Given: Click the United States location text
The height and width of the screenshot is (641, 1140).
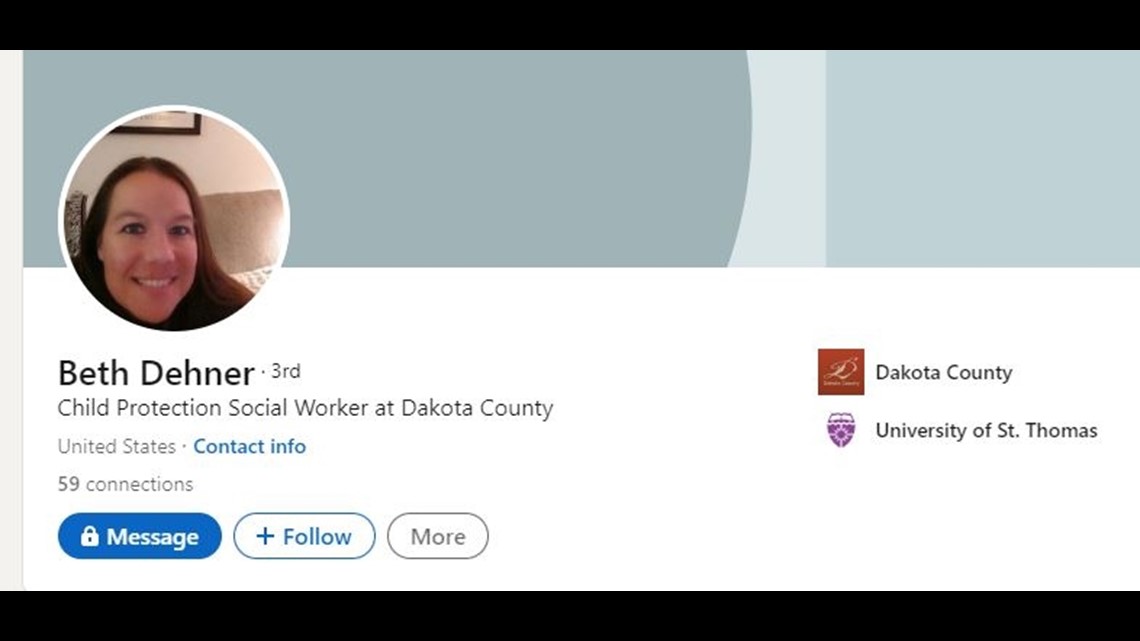Looking at the screenshot, I should (x=117, y=446).
